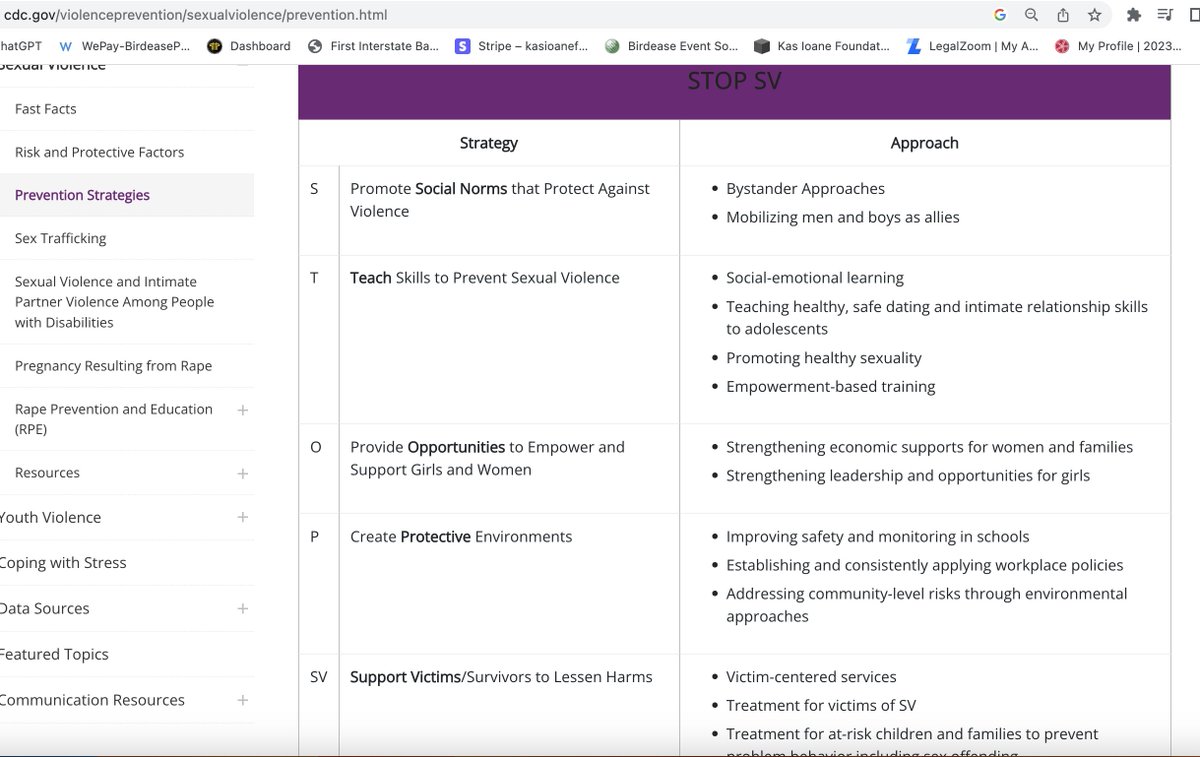Click 'Victim-centered services' bullet

pyautogui.click(x=811, y=677)
